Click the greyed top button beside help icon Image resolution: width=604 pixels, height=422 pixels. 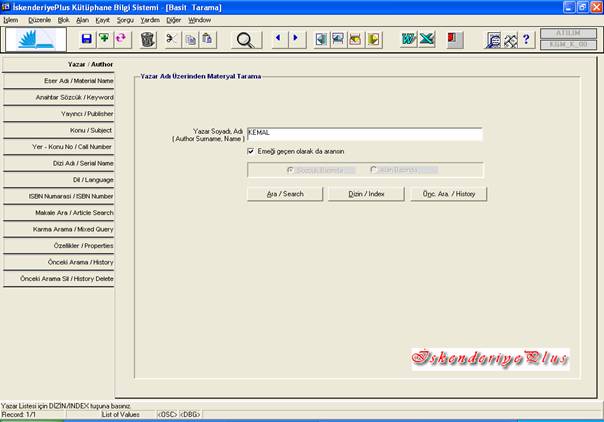pos(568,33)
